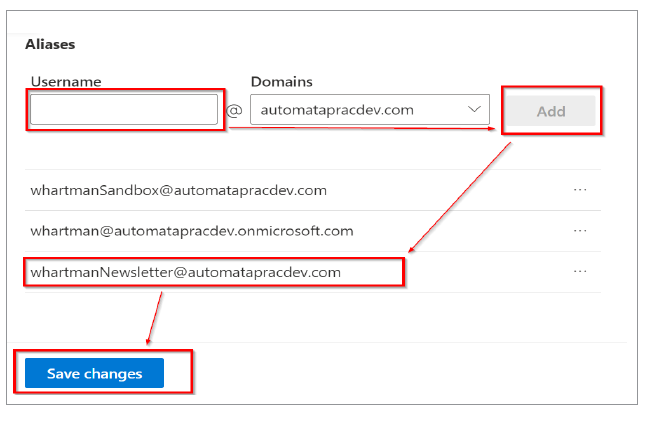Click the Save changes button

tap(95, 374)
